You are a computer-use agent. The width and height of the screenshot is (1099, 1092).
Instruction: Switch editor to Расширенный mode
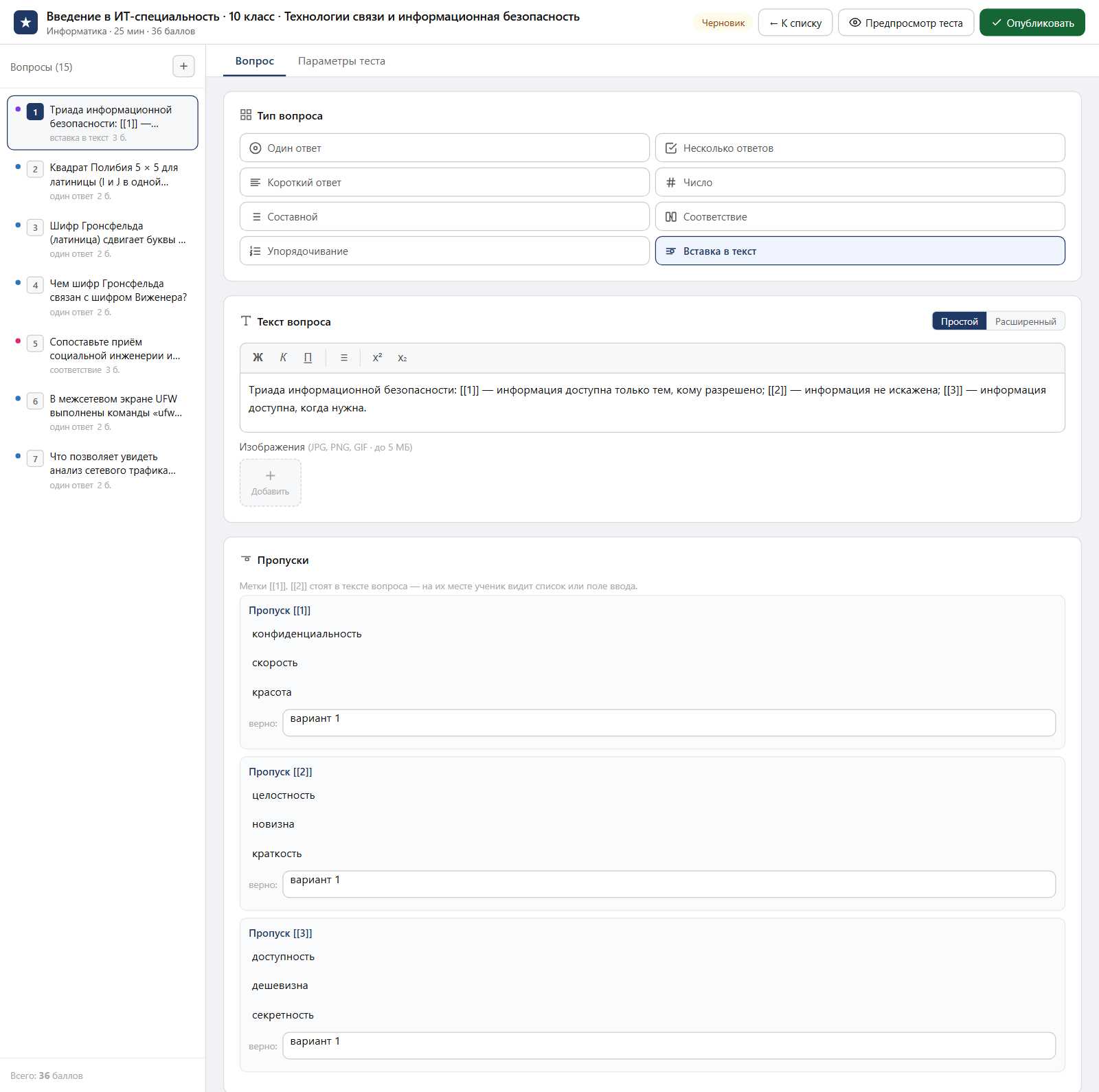pyautogui.click(x=1026, y=321)
